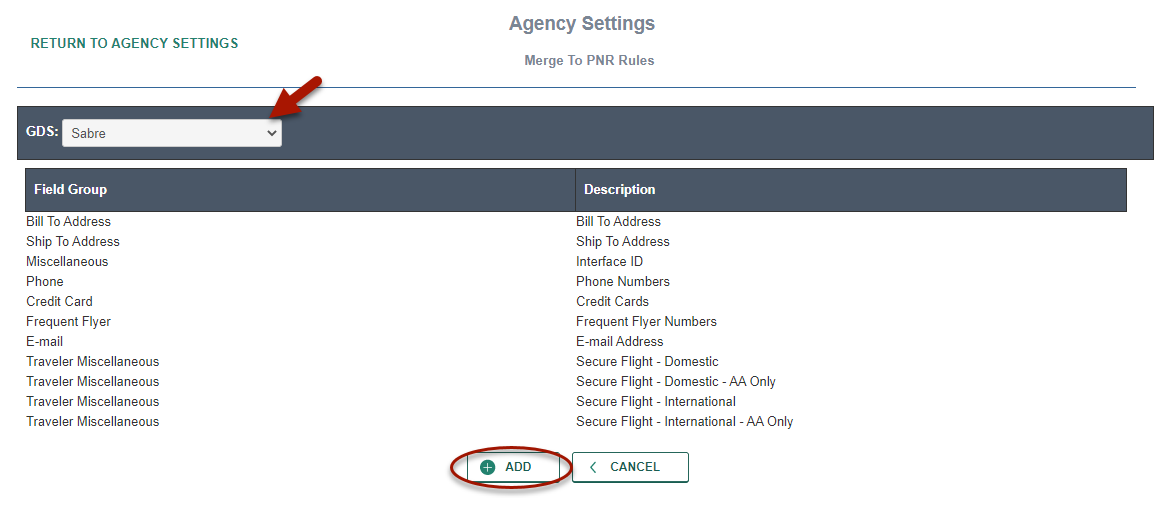Image resolution: width=1167 pixels, height=507 pixels.
Task: Click Secure Flight - Domestic description
Action: (648, 362)
